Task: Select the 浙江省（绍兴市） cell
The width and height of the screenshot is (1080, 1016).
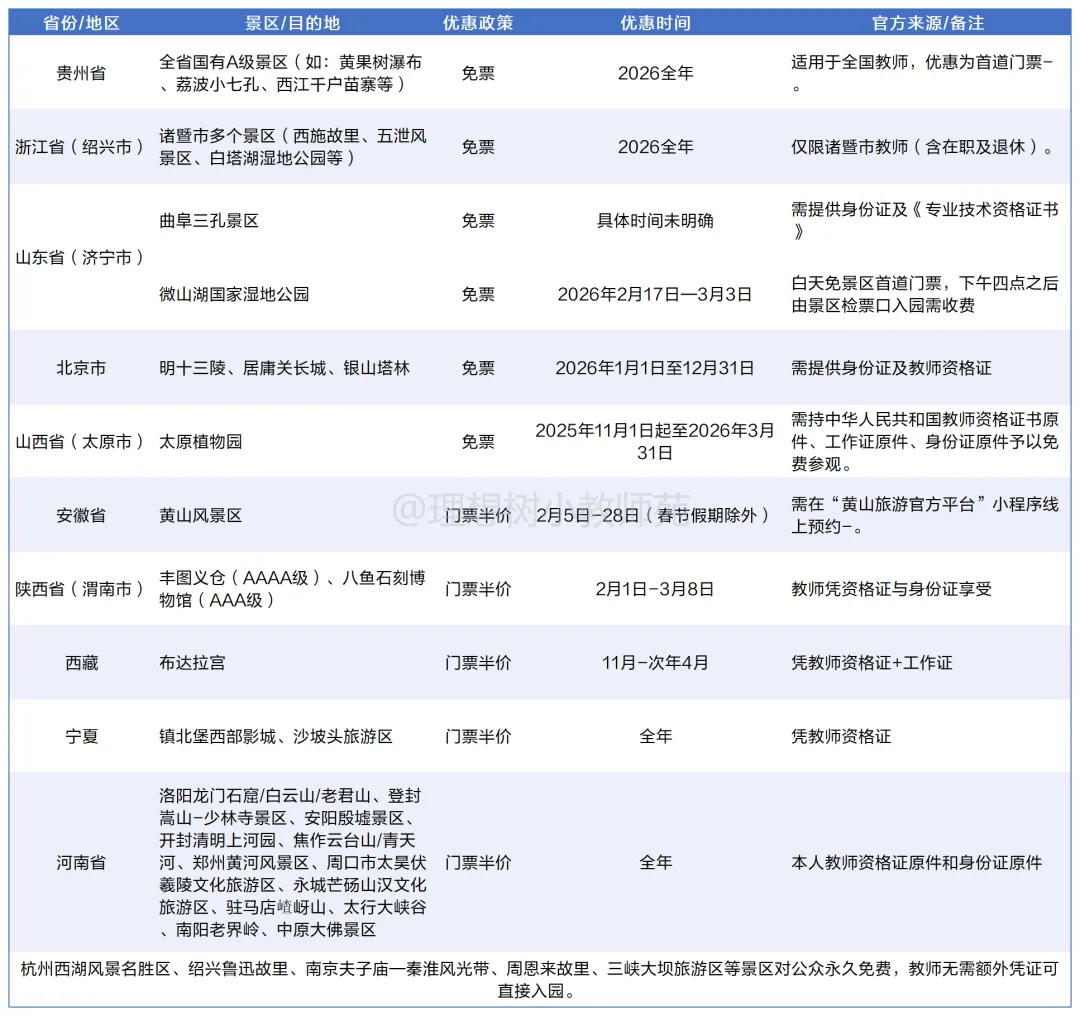Action: coord(81,147)
